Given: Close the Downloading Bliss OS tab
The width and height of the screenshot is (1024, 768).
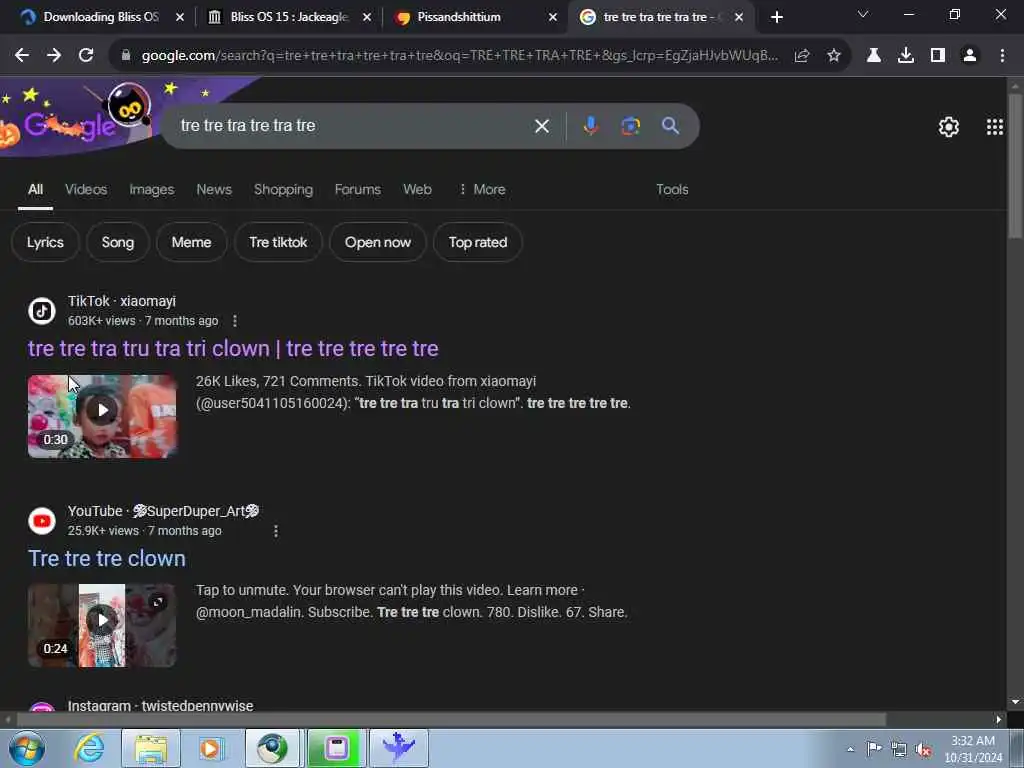Looking at the screenshot, I should 180,17.
